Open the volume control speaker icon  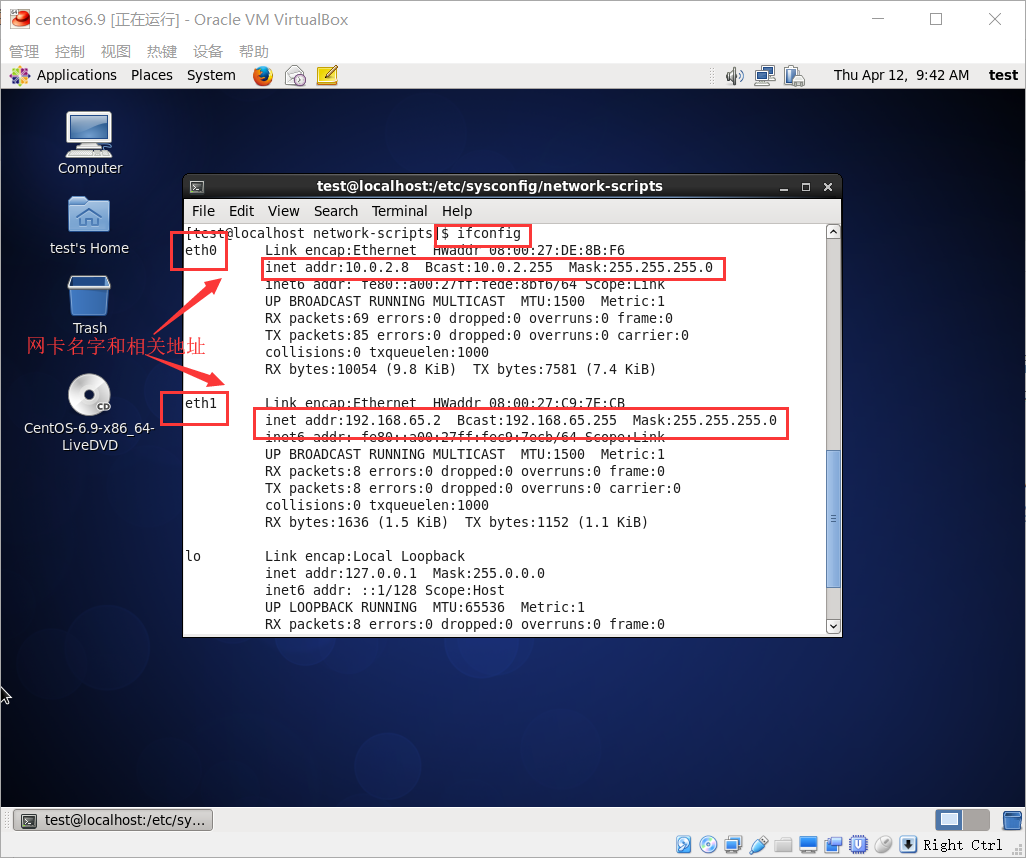(x=735, y=76)
